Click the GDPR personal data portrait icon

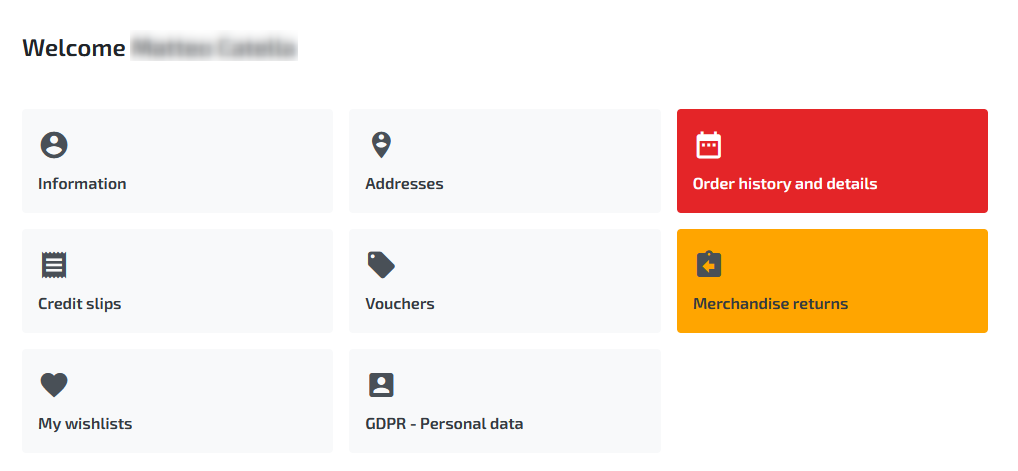click(x=381, y=385)
